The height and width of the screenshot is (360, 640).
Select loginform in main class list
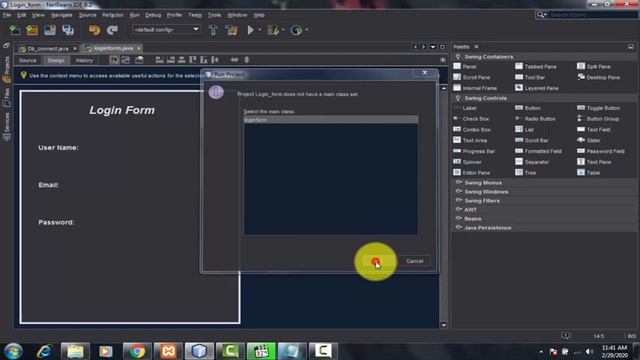click(x=331, y=120)
